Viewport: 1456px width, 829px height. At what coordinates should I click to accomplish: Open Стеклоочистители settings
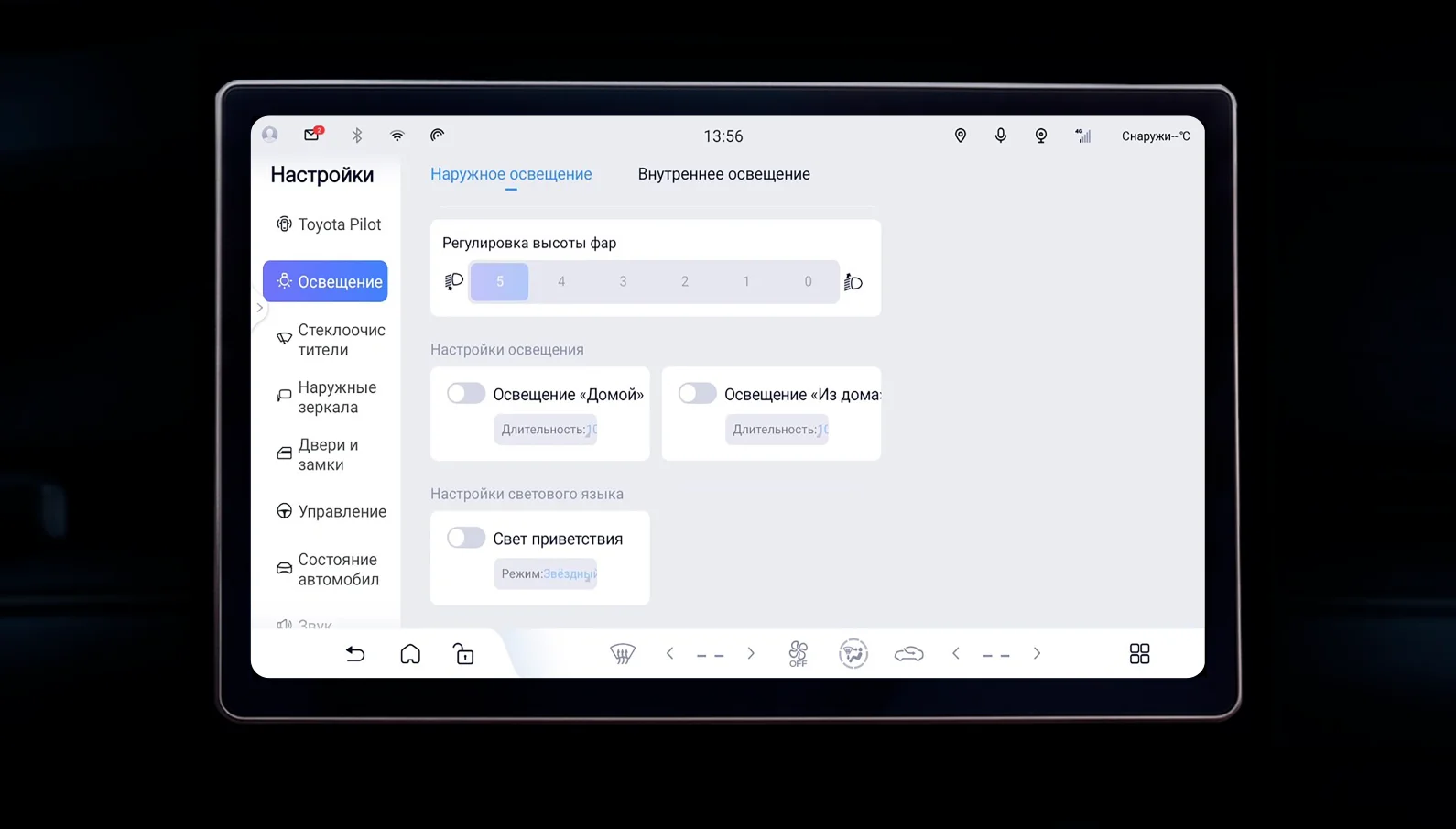tap(329, 340)
